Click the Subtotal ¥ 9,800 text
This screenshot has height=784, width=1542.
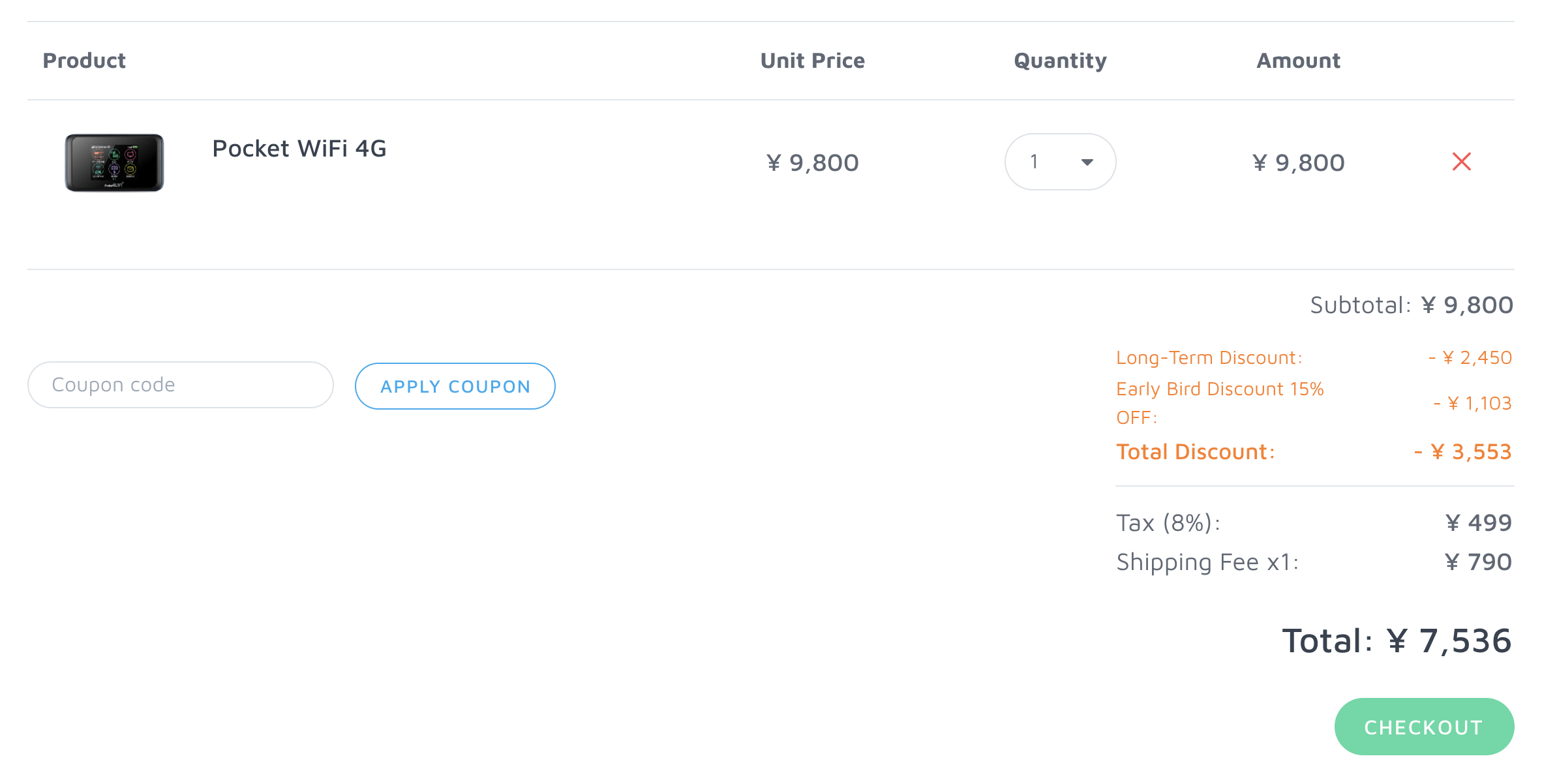(1412, 305)
